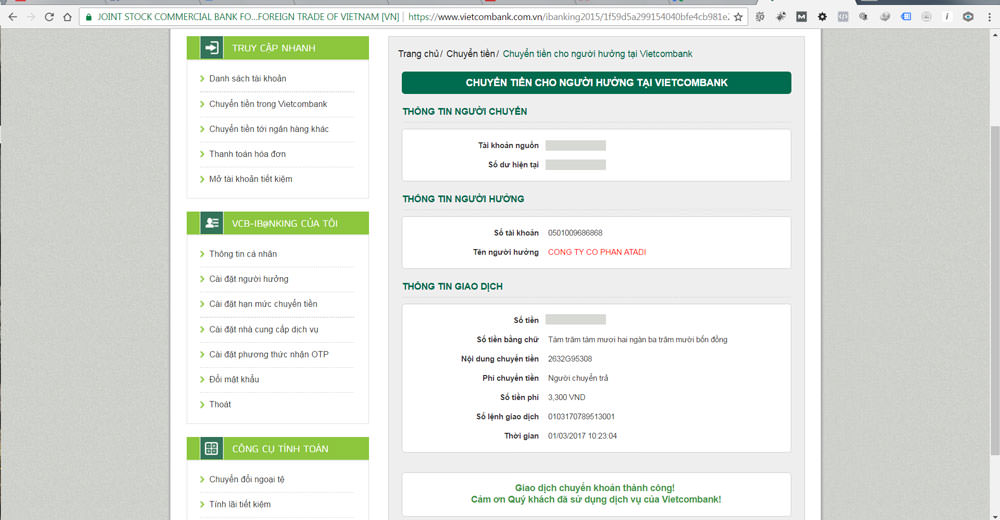This screenshot has height=520, width=1000.
Task: Click the browser home icon
Action: click(67, 17)
